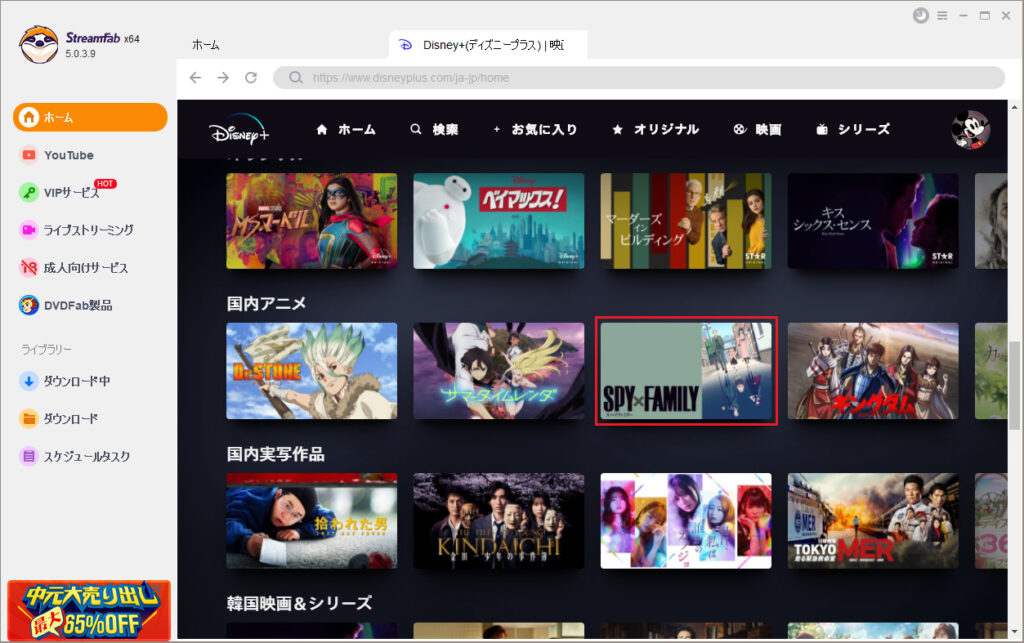Image resolution: width=1024 pixels, height=643 pixels.
Task: Open the SPY×FAMILY thumbnail
Action: pos(686,371)
